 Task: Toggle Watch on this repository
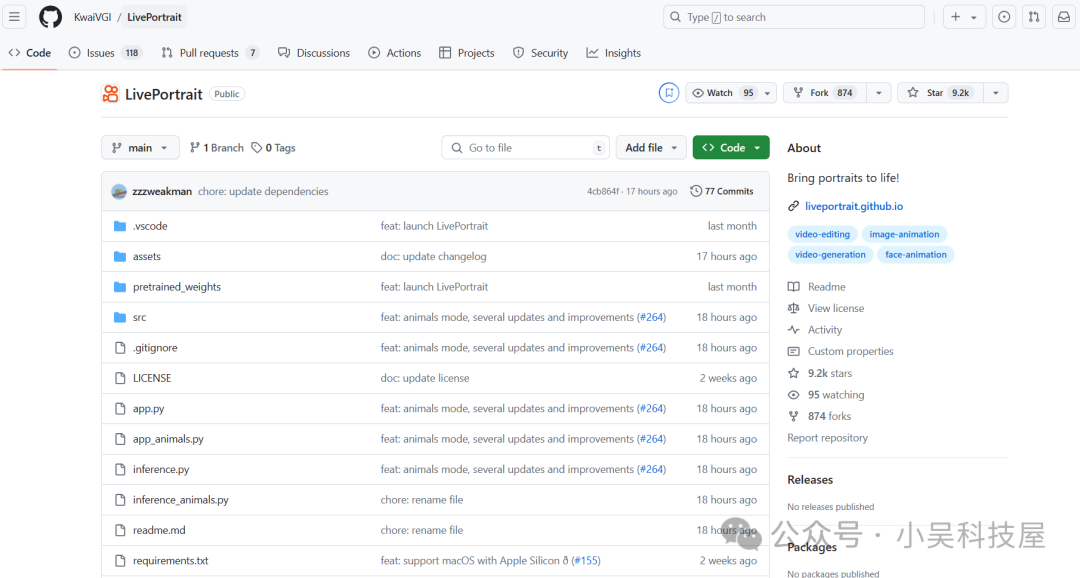click(722, 93)
